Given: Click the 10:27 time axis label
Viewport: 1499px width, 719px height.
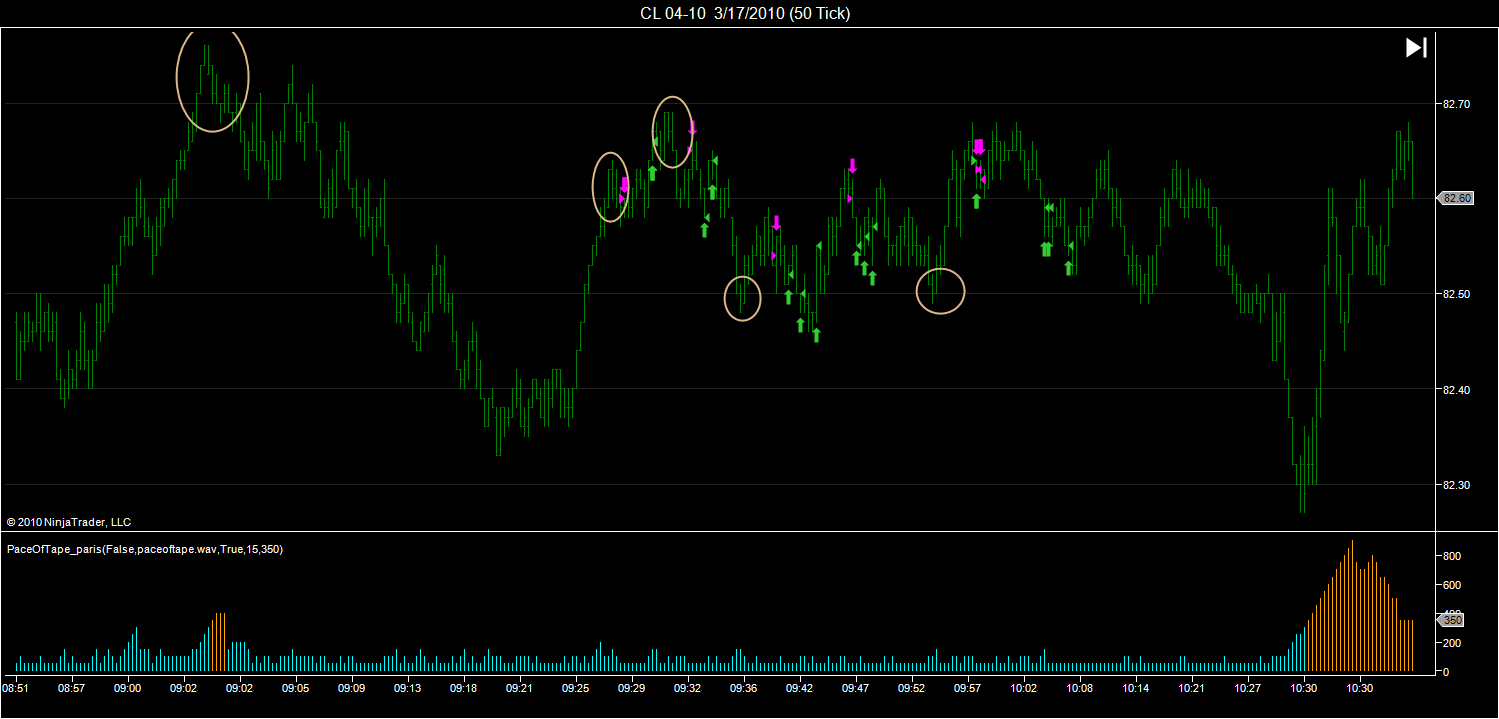Looking at the screenshot, I should [x=1248, y=688].
